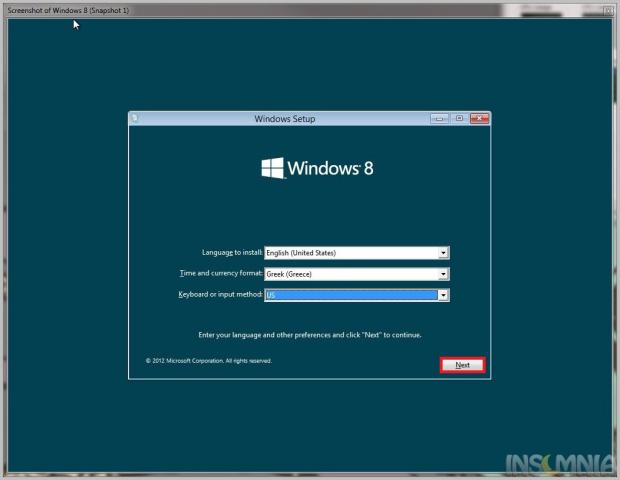Screen dimensions: 620x480
Task: Maximize the Windows Setup dialog
Action: [459, 118]
